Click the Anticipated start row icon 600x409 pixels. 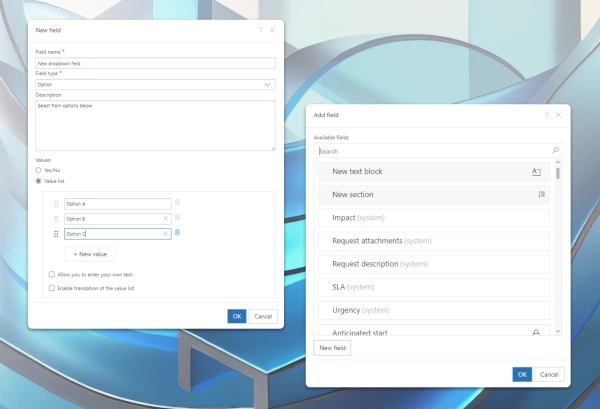(536, 332)
